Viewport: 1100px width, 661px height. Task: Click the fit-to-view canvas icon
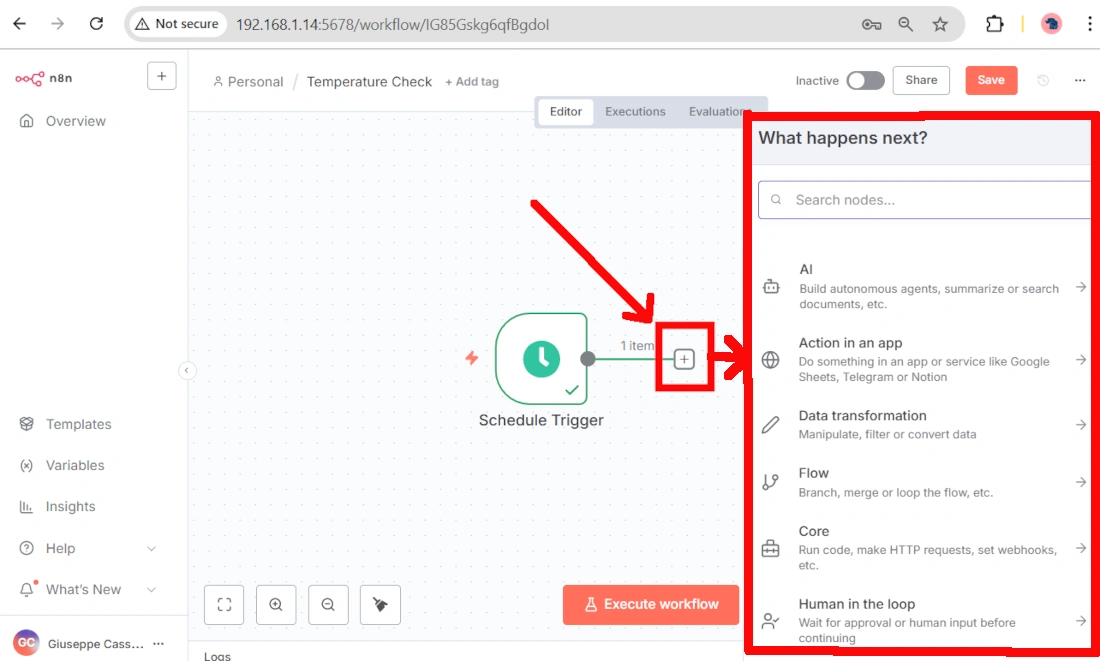tap(224, 604)
